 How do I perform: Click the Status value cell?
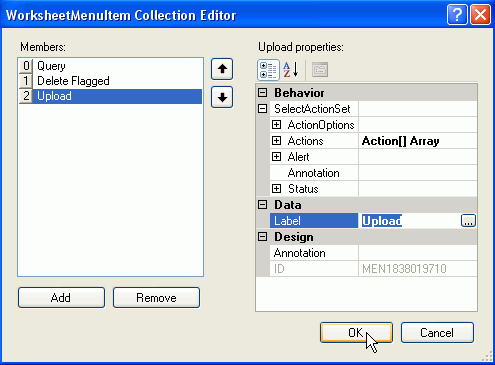pos(418,189)
